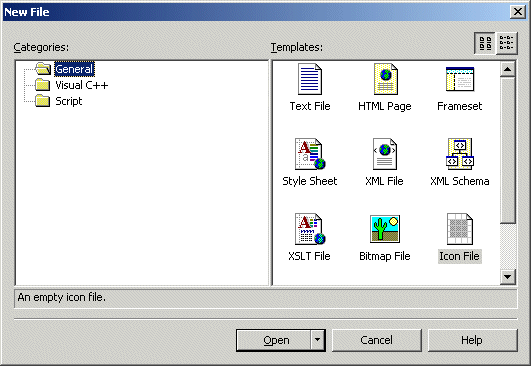The image size is (531, 366).
Task: Select the Script category label
Action: [x=69, y=101]
